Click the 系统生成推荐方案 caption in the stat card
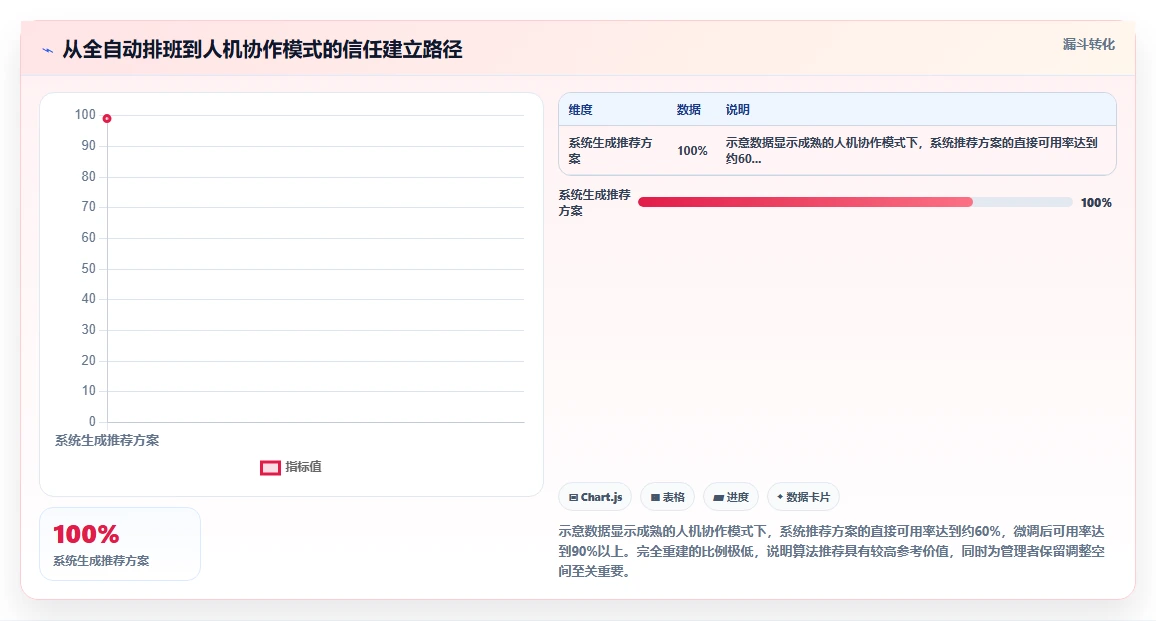The width and height of the screenshot is (1156, 621). (x=101, y=561)
